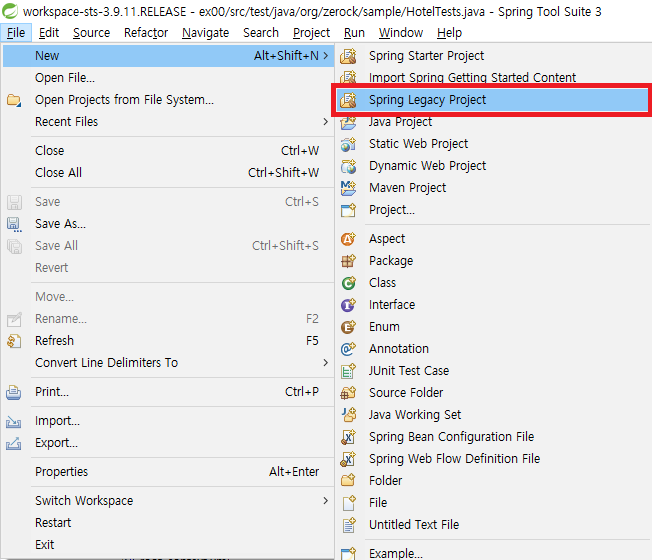
Task: Click the Refresh icon in File menu
Action: click(14, 341)
